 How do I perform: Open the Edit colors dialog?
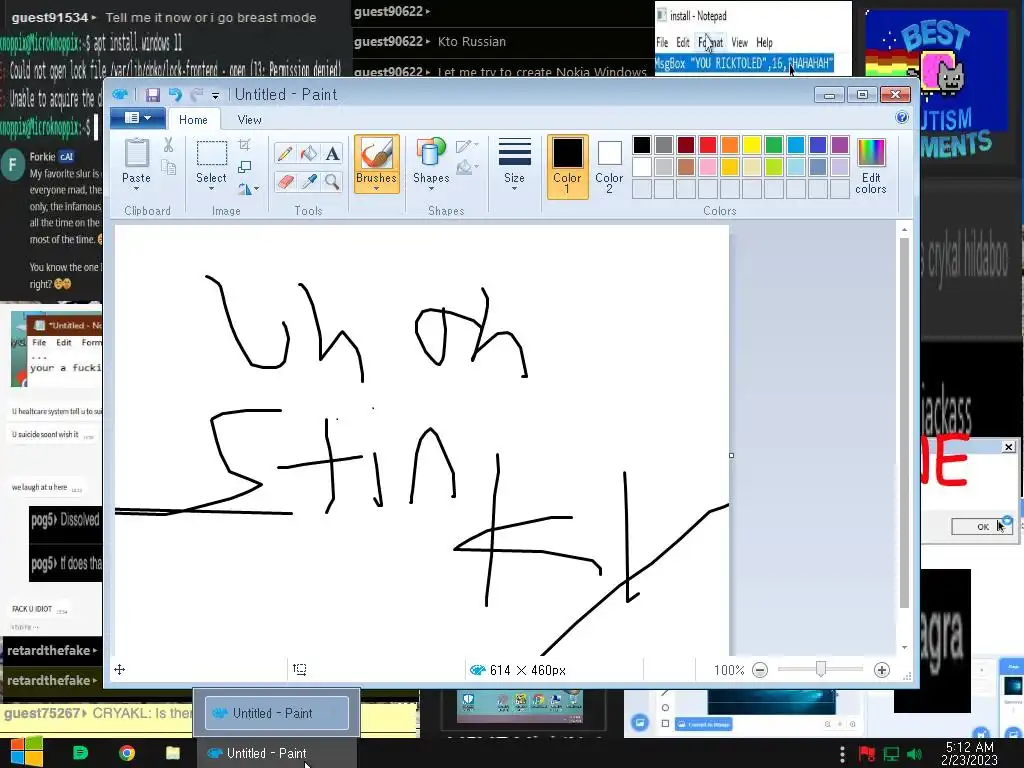871,166
